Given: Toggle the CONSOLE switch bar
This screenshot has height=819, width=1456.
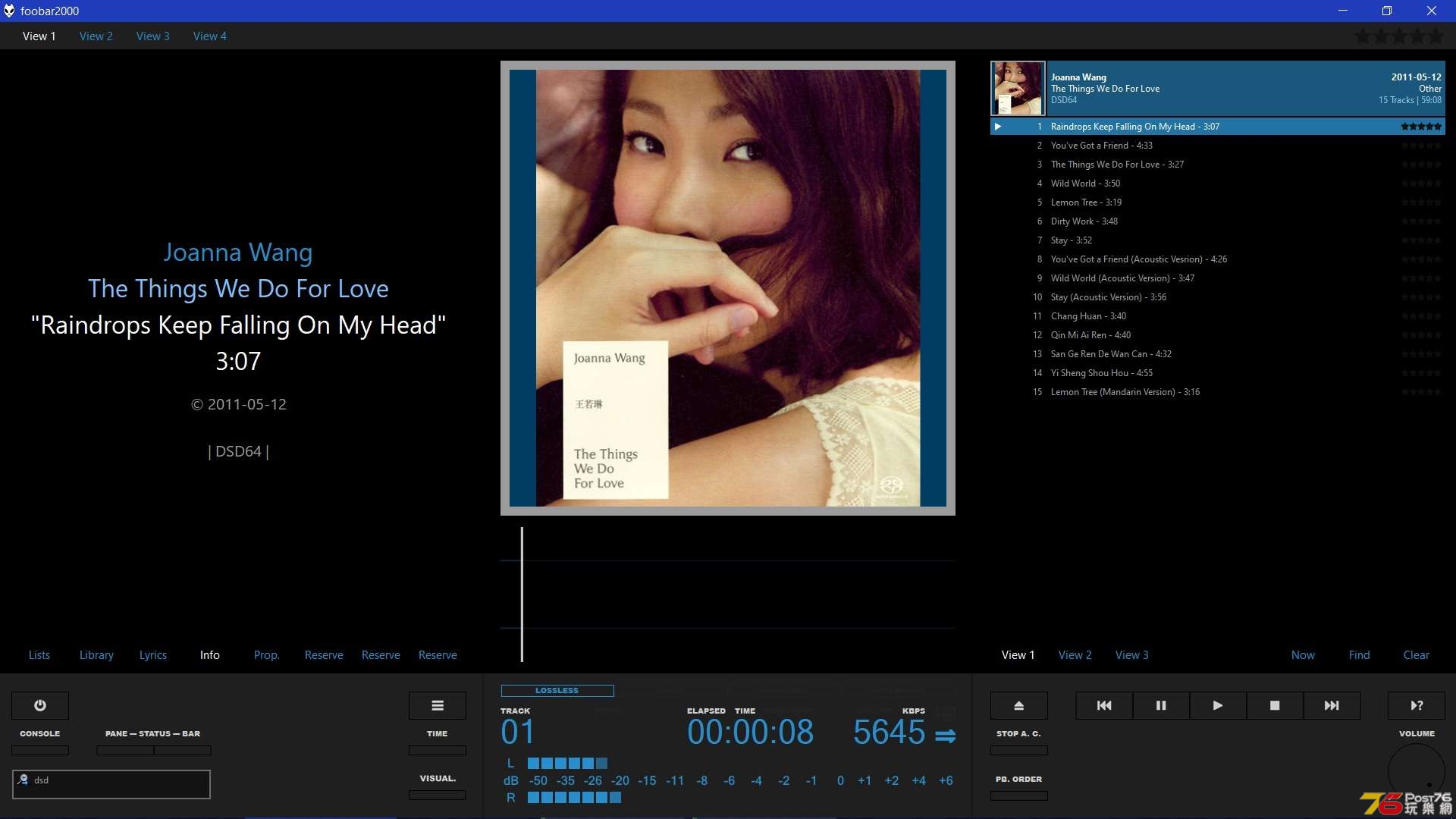Looking at the screenshot, I should point(40,750).
